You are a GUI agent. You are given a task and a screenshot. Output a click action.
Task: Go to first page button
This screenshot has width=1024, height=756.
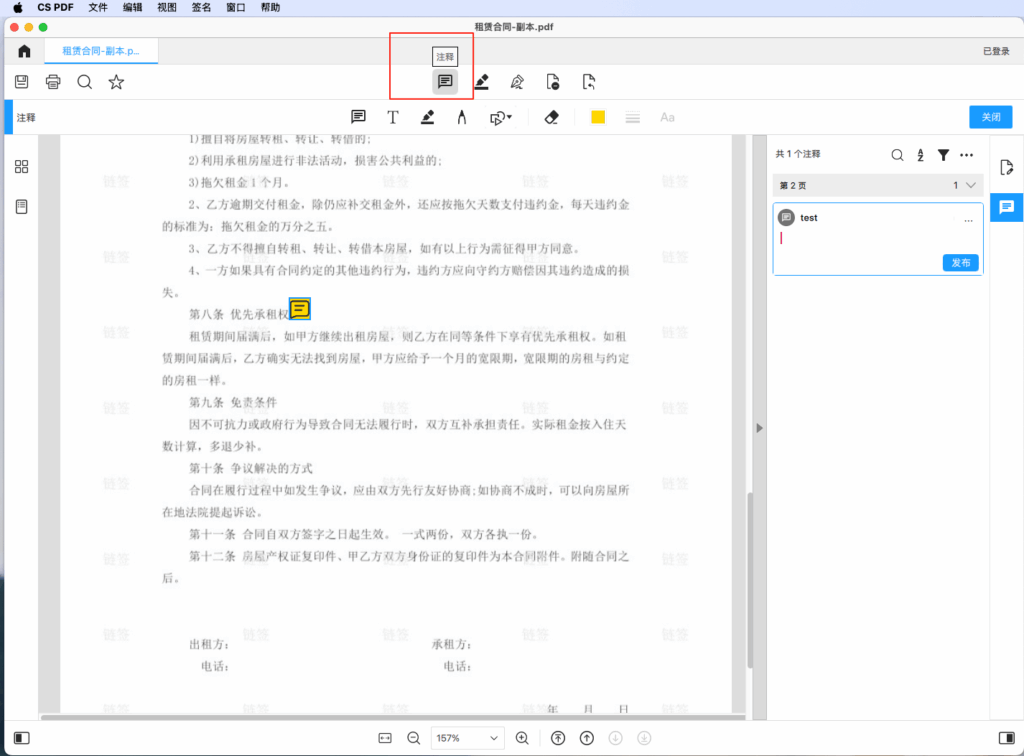pos(558,738)
